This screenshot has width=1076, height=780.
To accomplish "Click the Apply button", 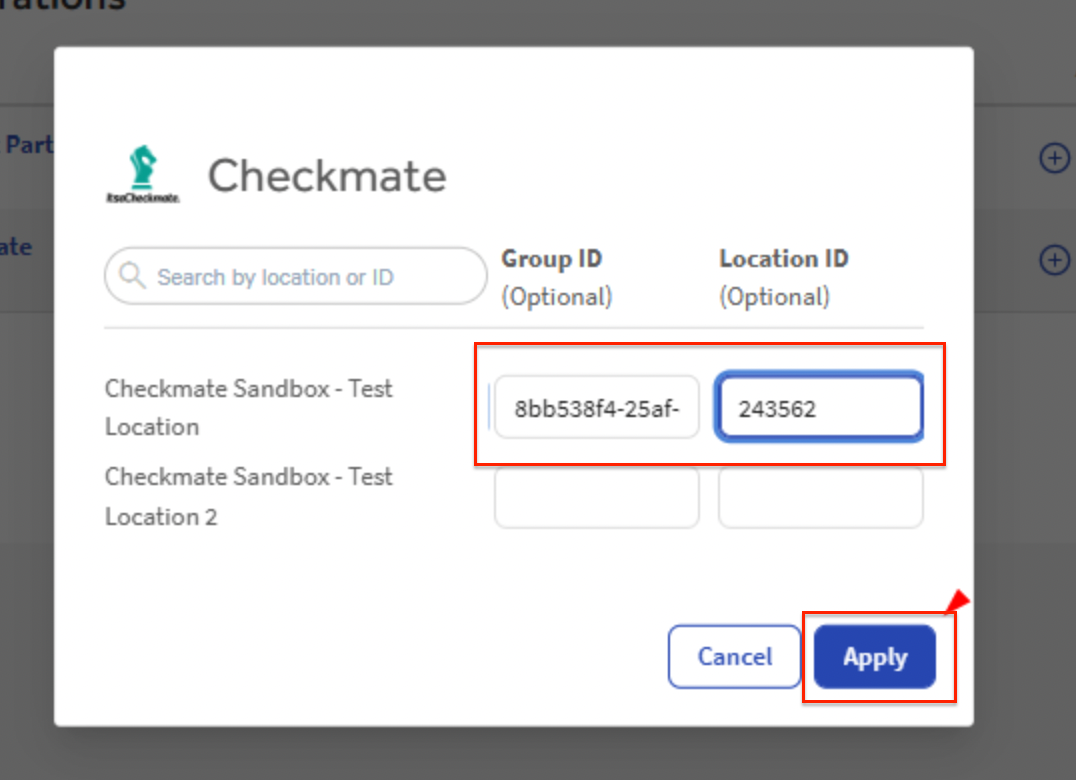I will pos(875,657).
